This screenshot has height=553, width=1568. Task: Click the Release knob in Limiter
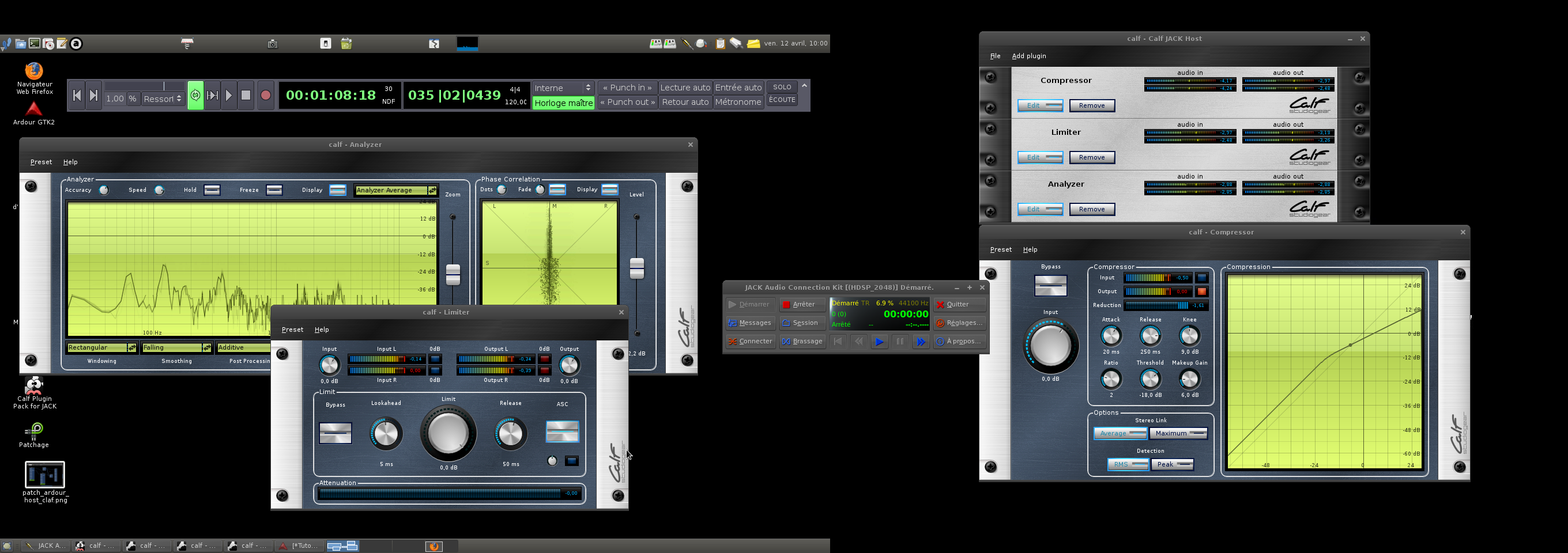511,434
